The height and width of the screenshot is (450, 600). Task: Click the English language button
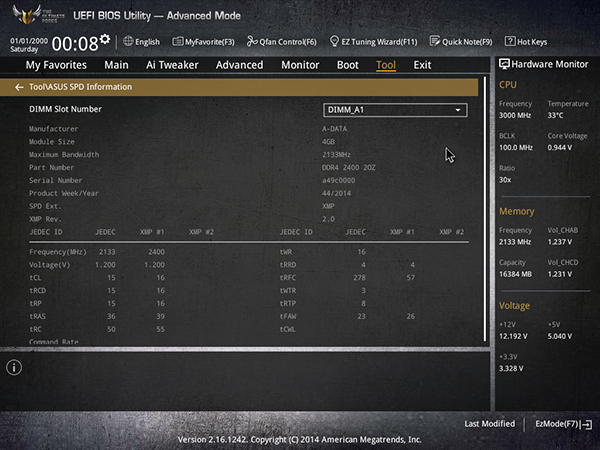pyautogui.click(x=141, y=41)
